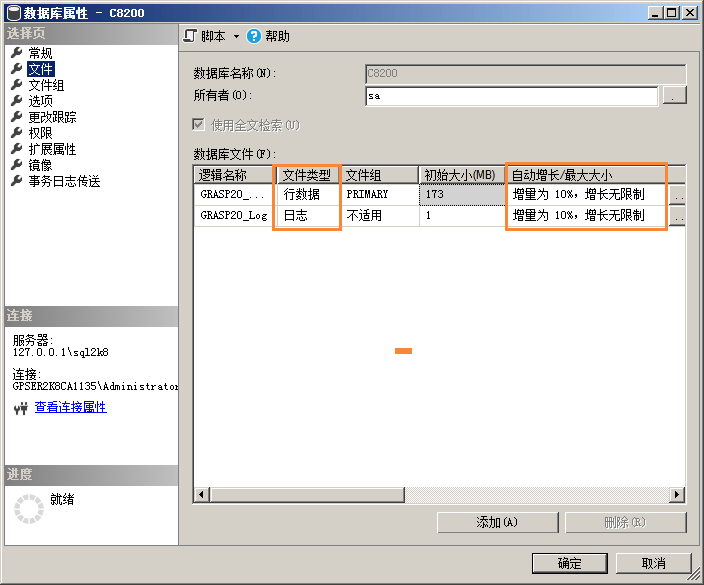Click the 取消 button
Image resolution: width=704 pixels, height=585 pixels.
coord(653,563)
